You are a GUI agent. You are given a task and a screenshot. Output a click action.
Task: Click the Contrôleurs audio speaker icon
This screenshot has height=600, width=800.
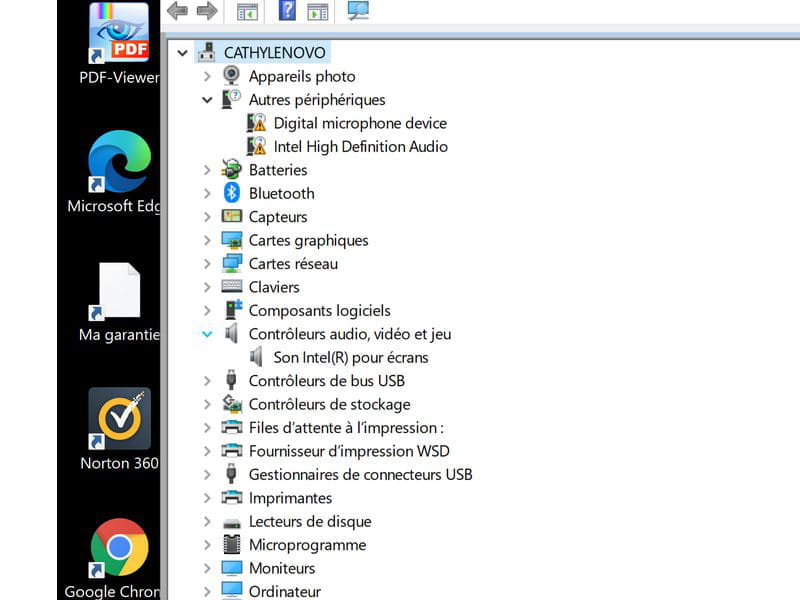coord(232,334)
